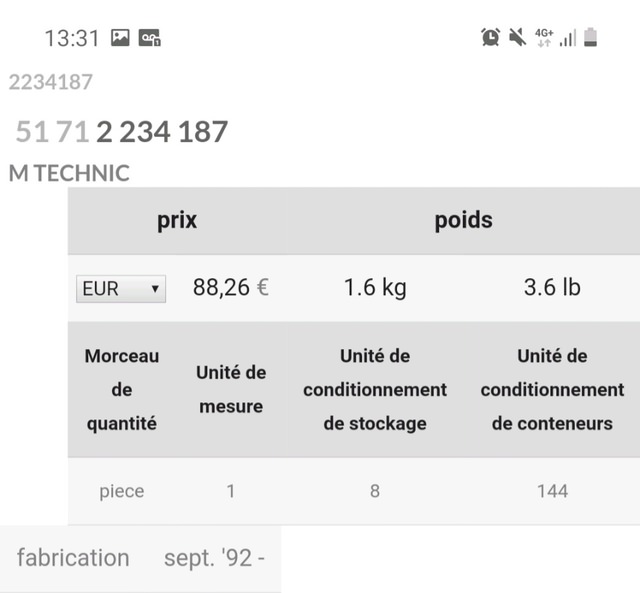Image resolution: width=640 pixels, height=593 pixels.
Task: Click the fabrication sept. '92 row
Action: pyautogui.click(x=140, y=558)
